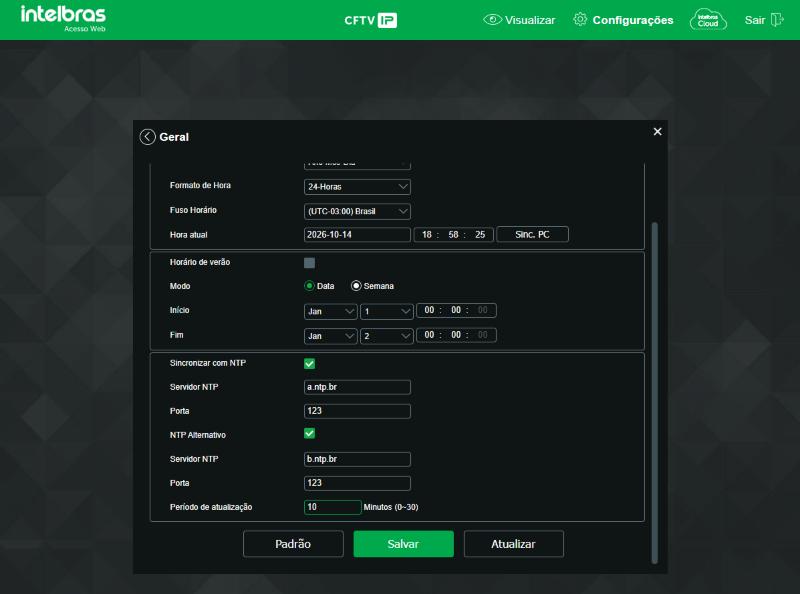
Task: Click the Formato de Hora label
Action: 201,186
